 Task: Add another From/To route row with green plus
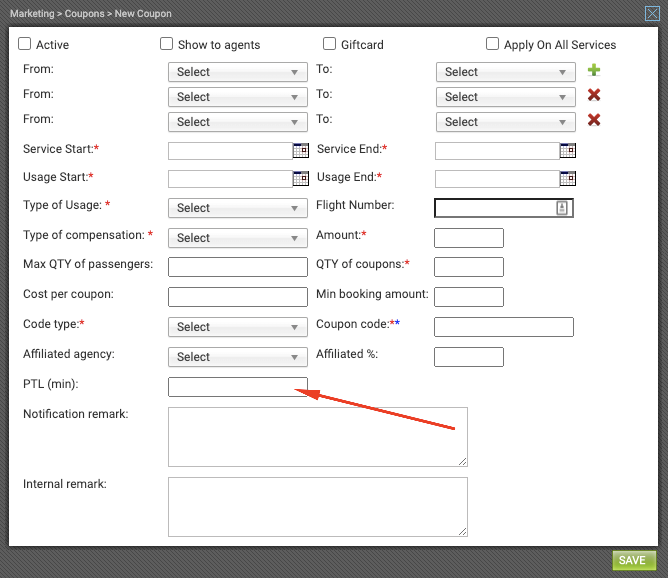pos(594,70)
